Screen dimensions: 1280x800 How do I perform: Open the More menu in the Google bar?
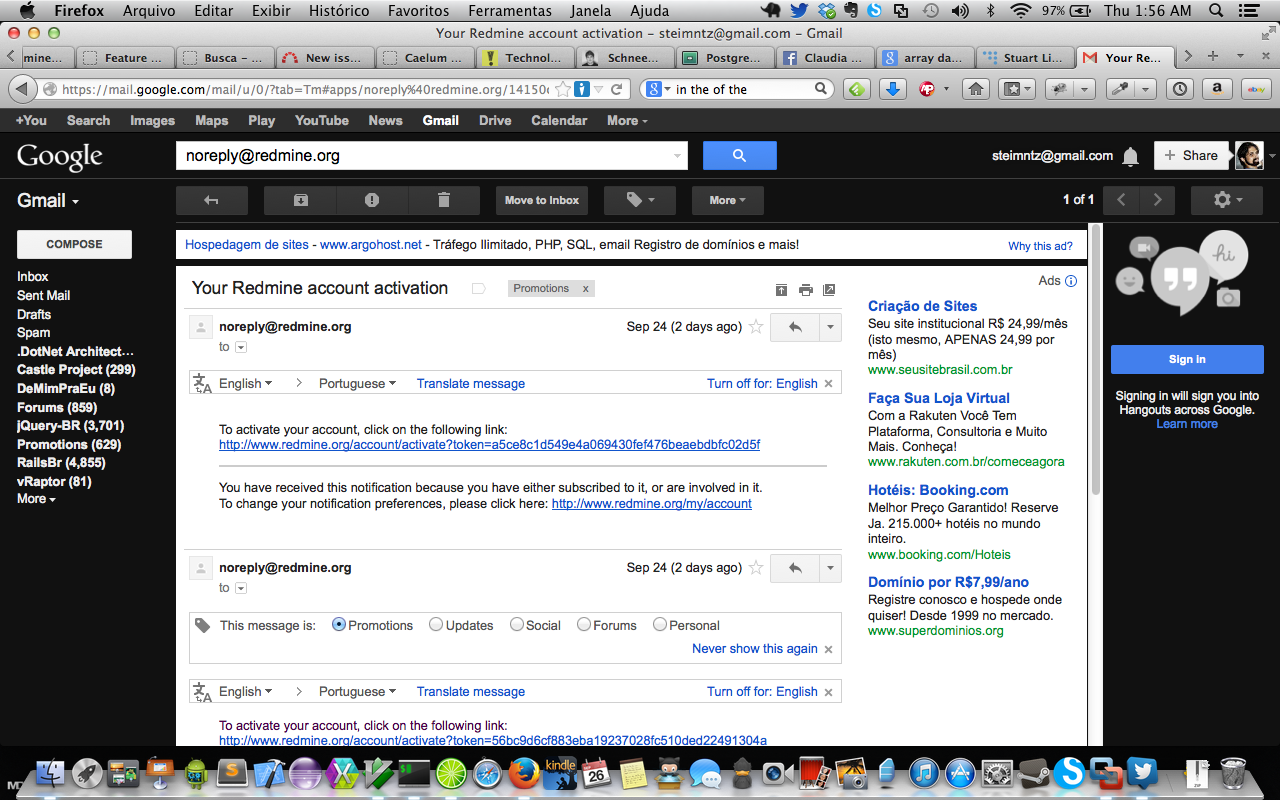pyautogui.click(x=627, y=120)
